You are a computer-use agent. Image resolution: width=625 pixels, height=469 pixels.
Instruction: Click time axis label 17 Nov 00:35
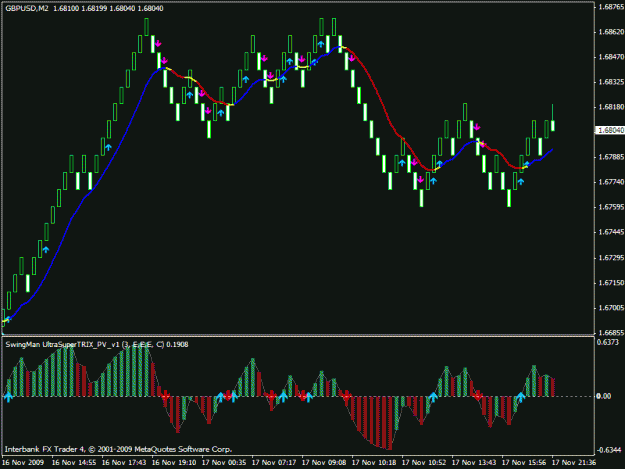[x=224, y=463]
